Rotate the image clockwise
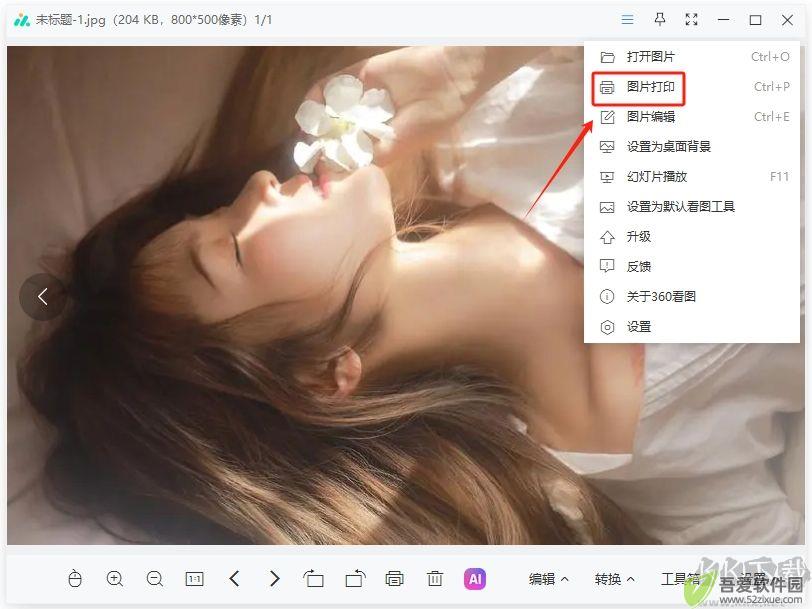Screen dimensions: 812x609 (355, 578)
